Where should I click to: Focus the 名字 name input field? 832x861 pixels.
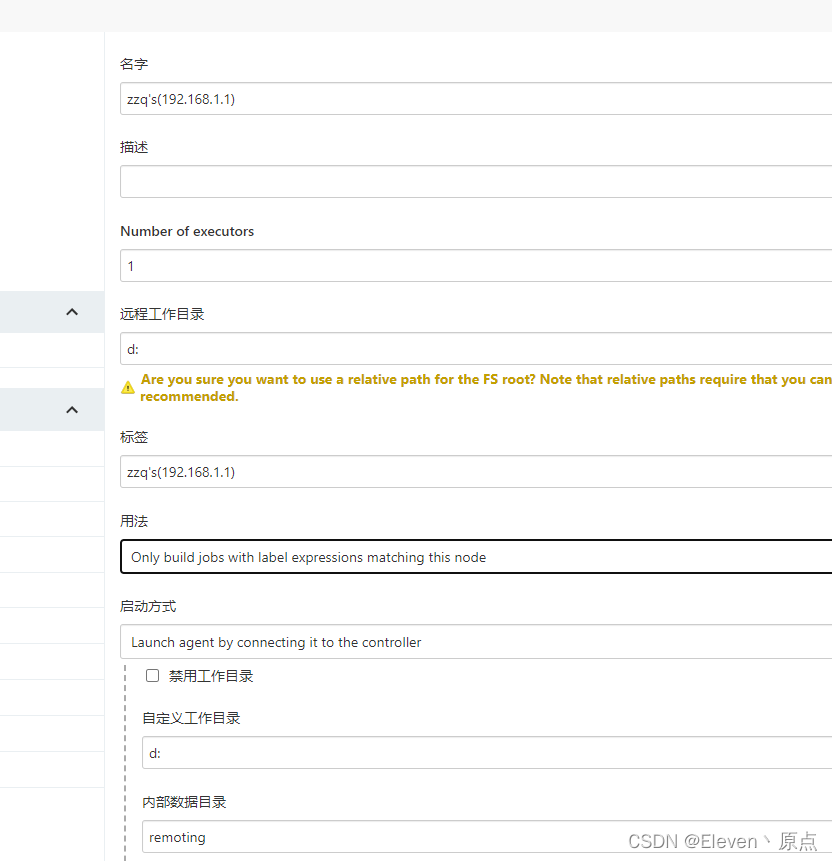476,99
